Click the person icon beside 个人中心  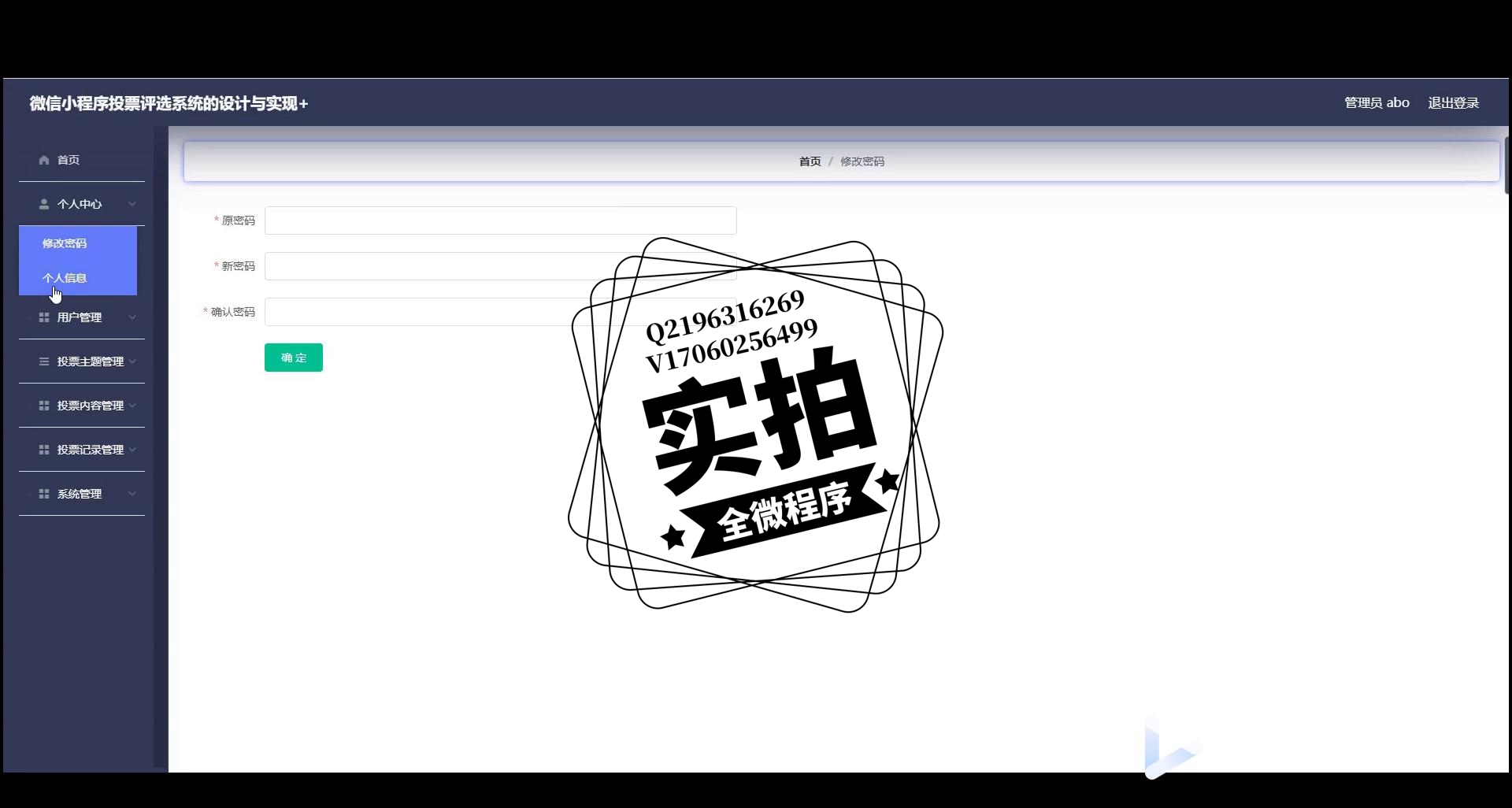click(44, 204)
